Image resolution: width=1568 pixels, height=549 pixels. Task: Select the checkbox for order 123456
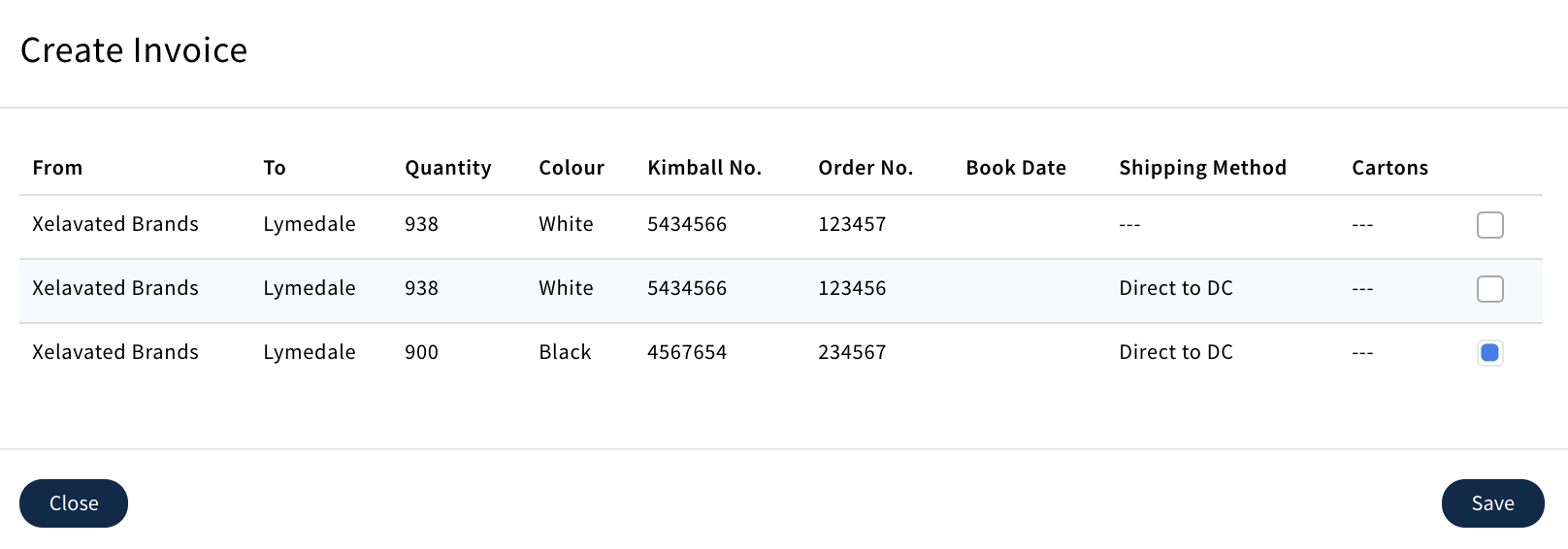pyautogui.click(x=1489, y=289)
